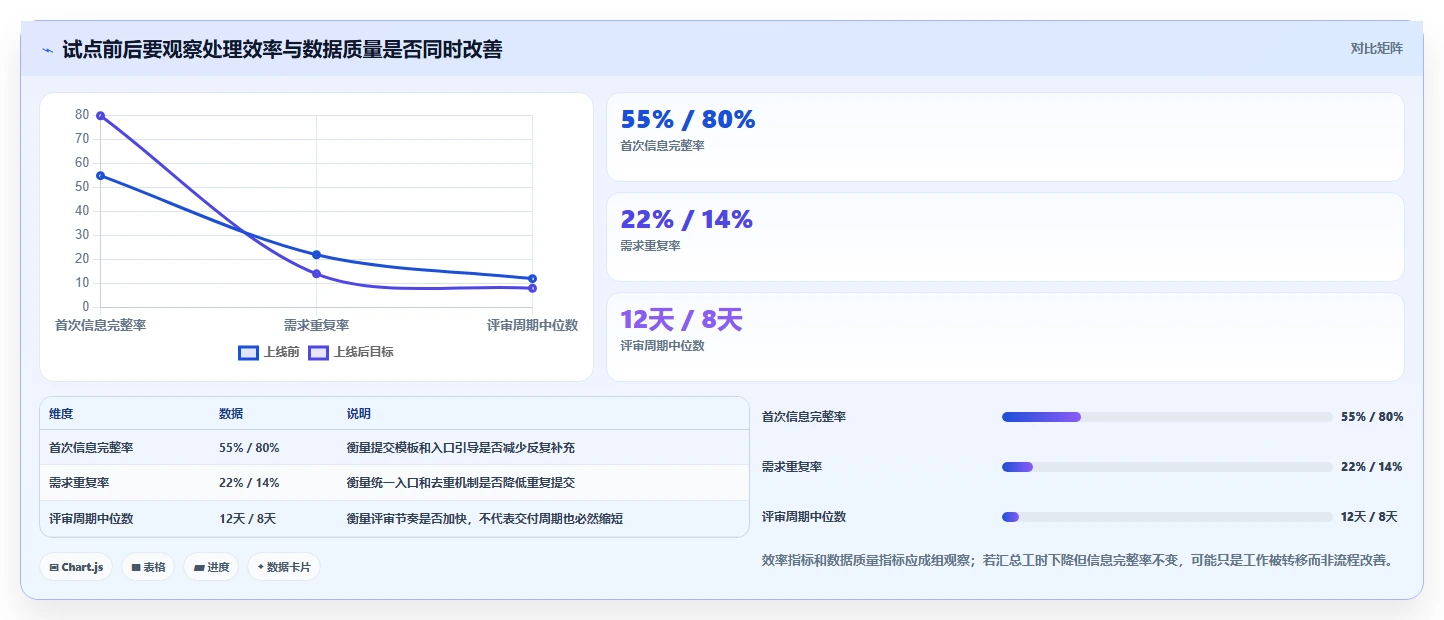1444x620 pixels.
Task: Open the 22% / 14% data card
Action: point(1005,237)
